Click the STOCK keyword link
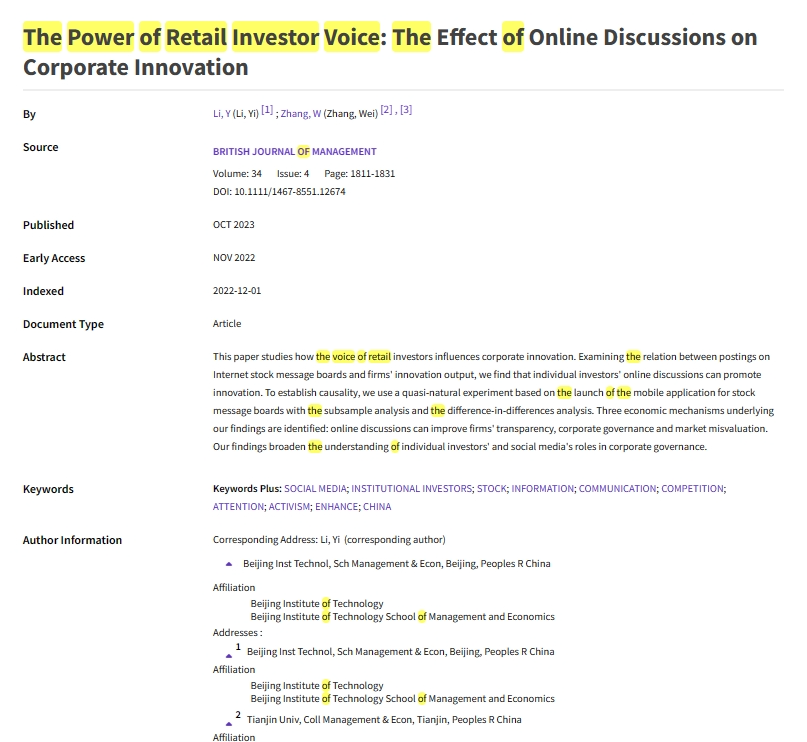The image size is (807, 742). 491,489
